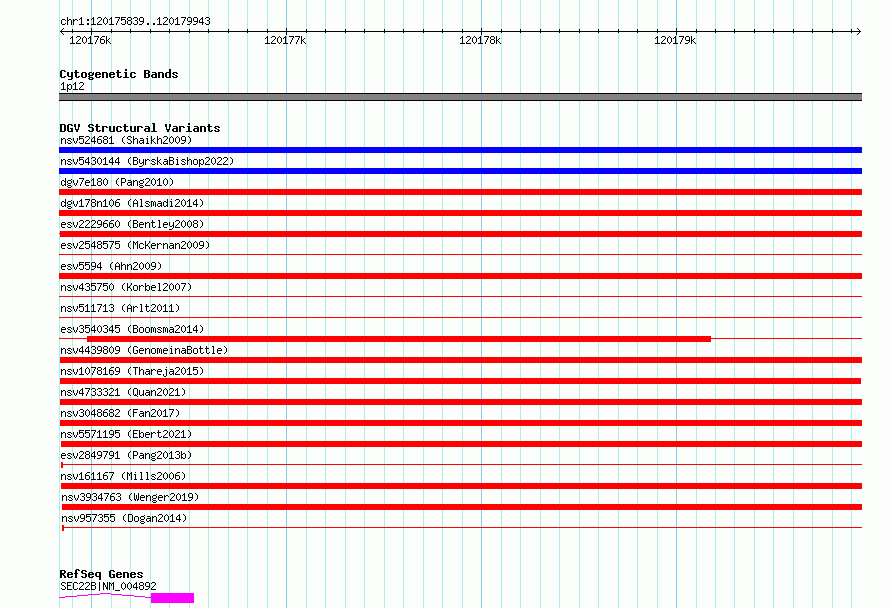Image resolution: width=890 pixels, height=608 pixels.
Task: Open the dgv7e180 (Pang2010) variant label
Action: pos(117,182)
